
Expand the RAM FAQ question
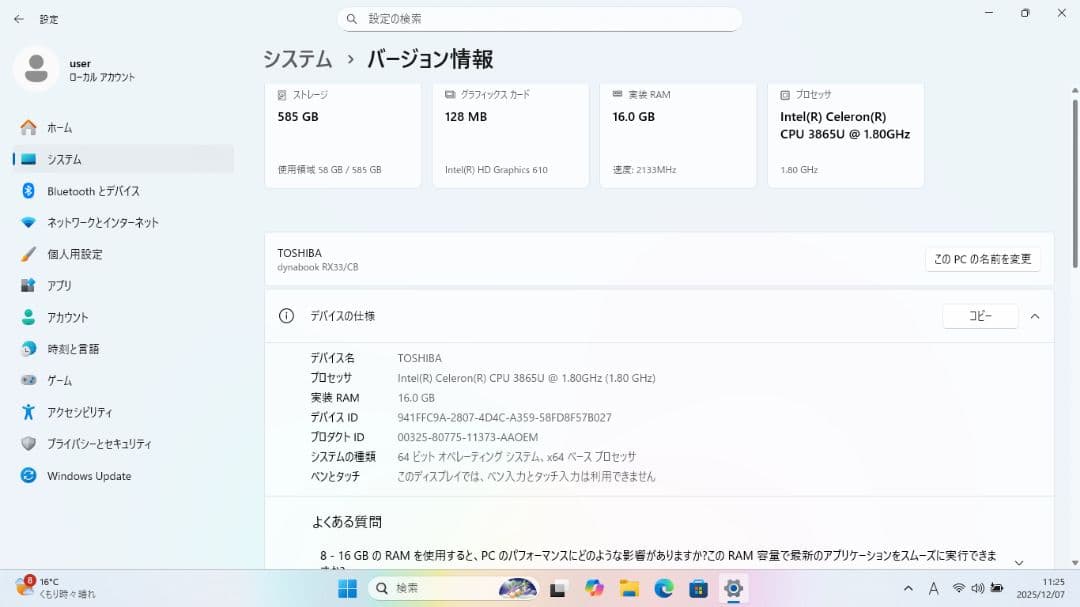(x=1019, y=561)
